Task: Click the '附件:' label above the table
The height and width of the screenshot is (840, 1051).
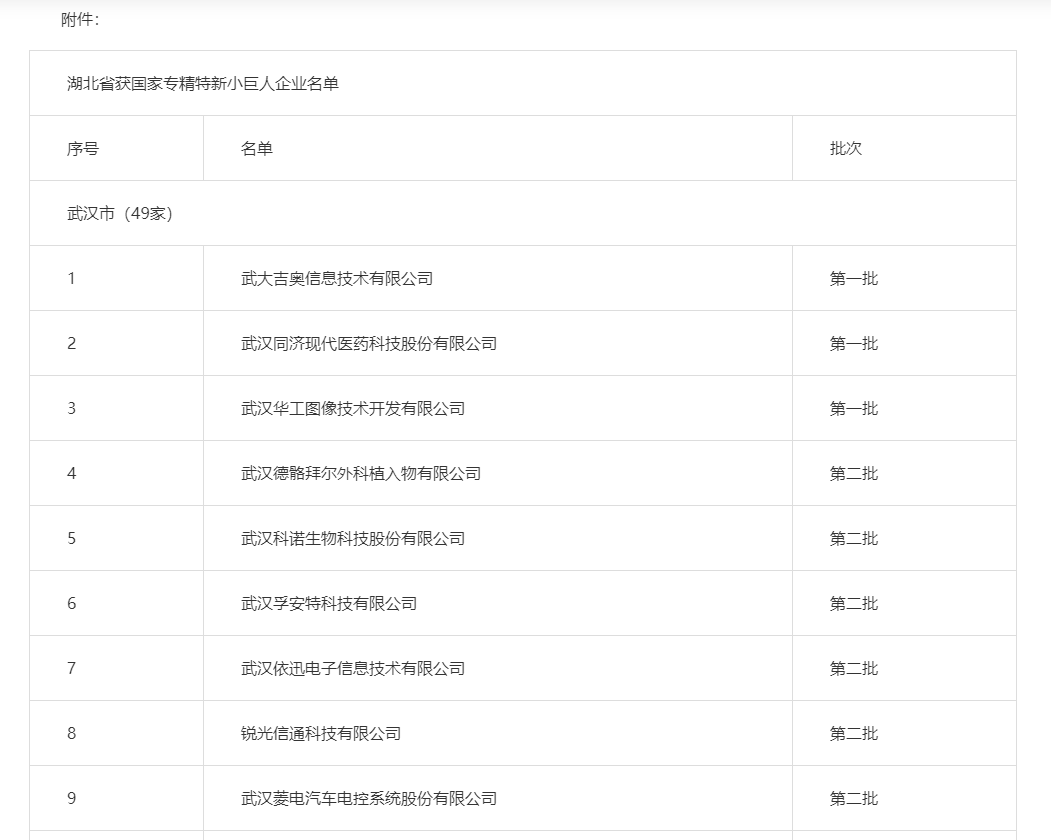Action: [x=80, y=20]
